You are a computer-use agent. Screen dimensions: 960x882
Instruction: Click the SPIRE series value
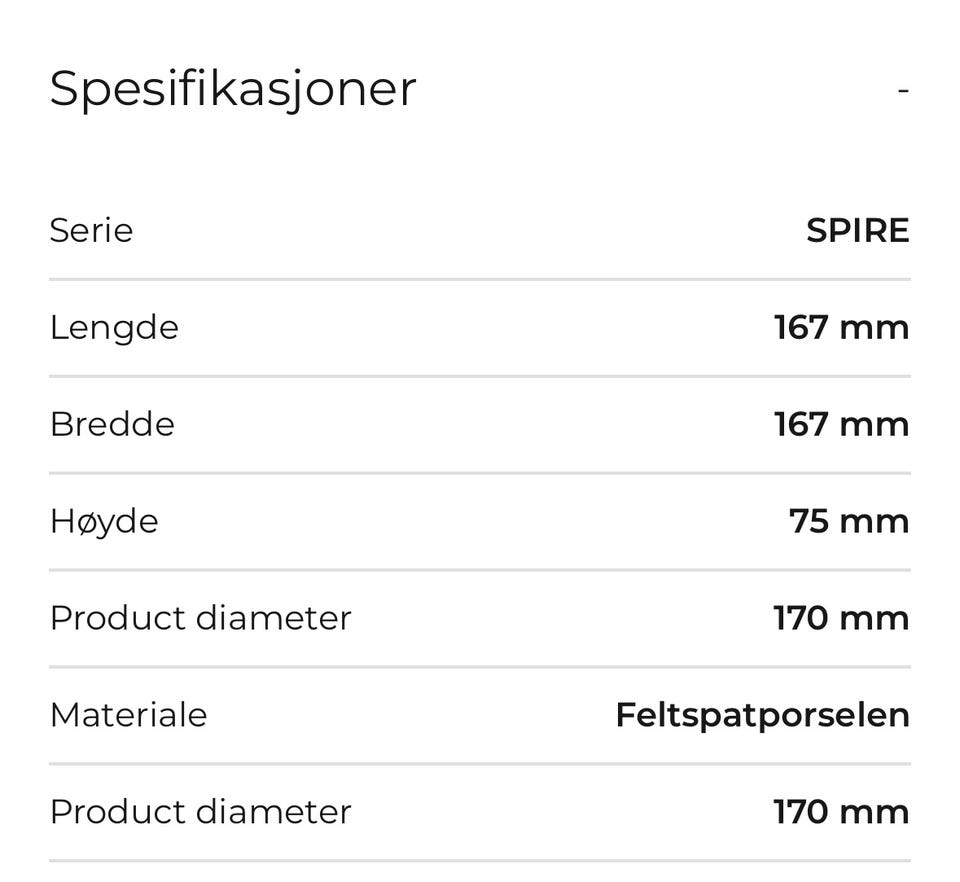click(858, 231)
